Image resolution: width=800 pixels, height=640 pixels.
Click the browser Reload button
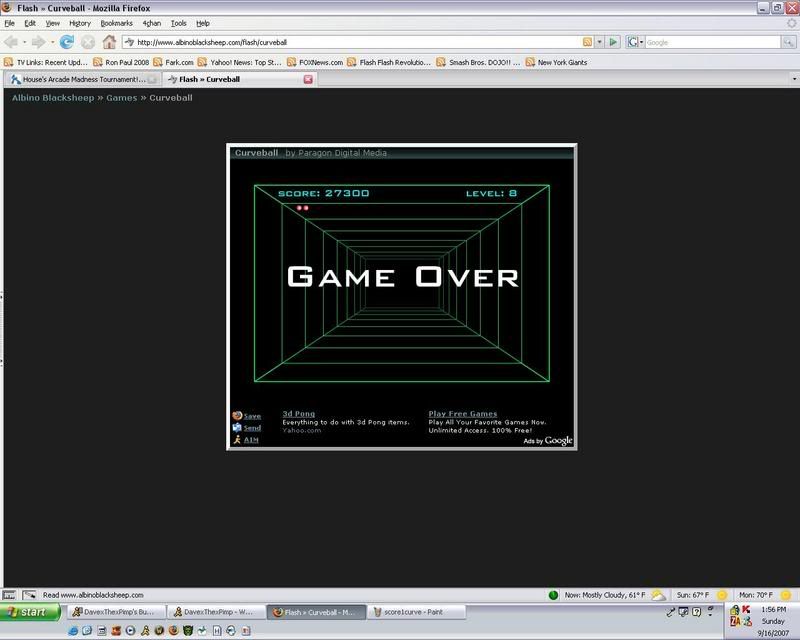click(x=67, y=42)
